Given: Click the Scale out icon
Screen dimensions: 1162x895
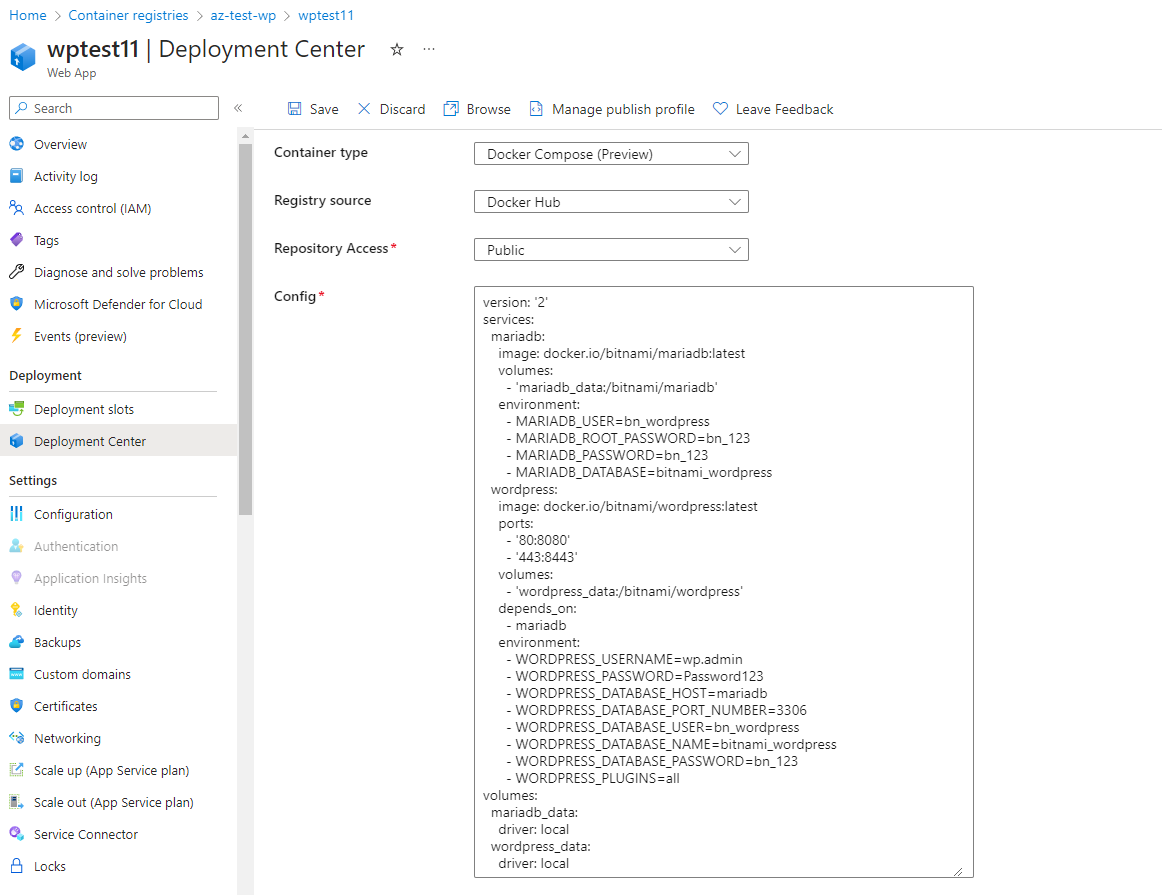Looking at the screenshot, I should [x=16, y=802].
